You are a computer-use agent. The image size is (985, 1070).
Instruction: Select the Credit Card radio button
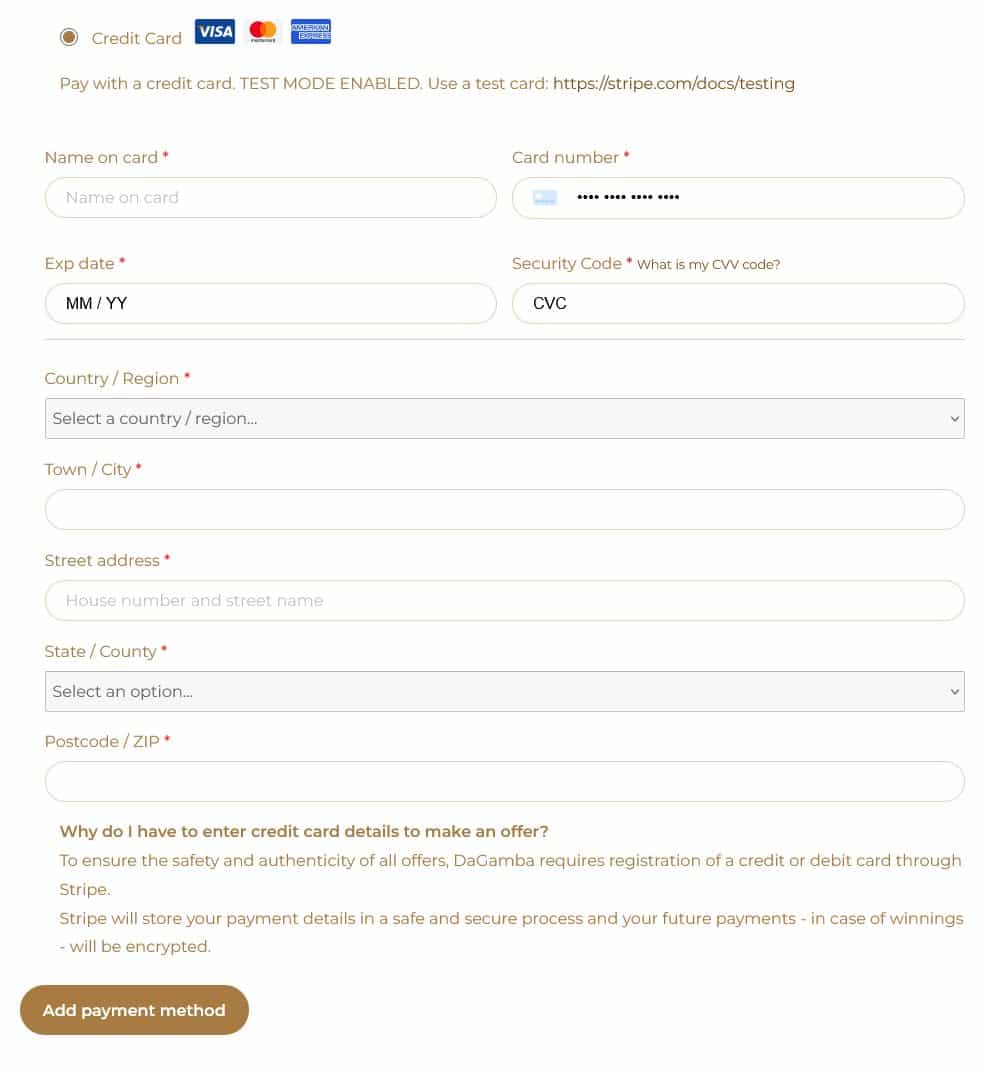pyautogui.click(x=69, y=38)
